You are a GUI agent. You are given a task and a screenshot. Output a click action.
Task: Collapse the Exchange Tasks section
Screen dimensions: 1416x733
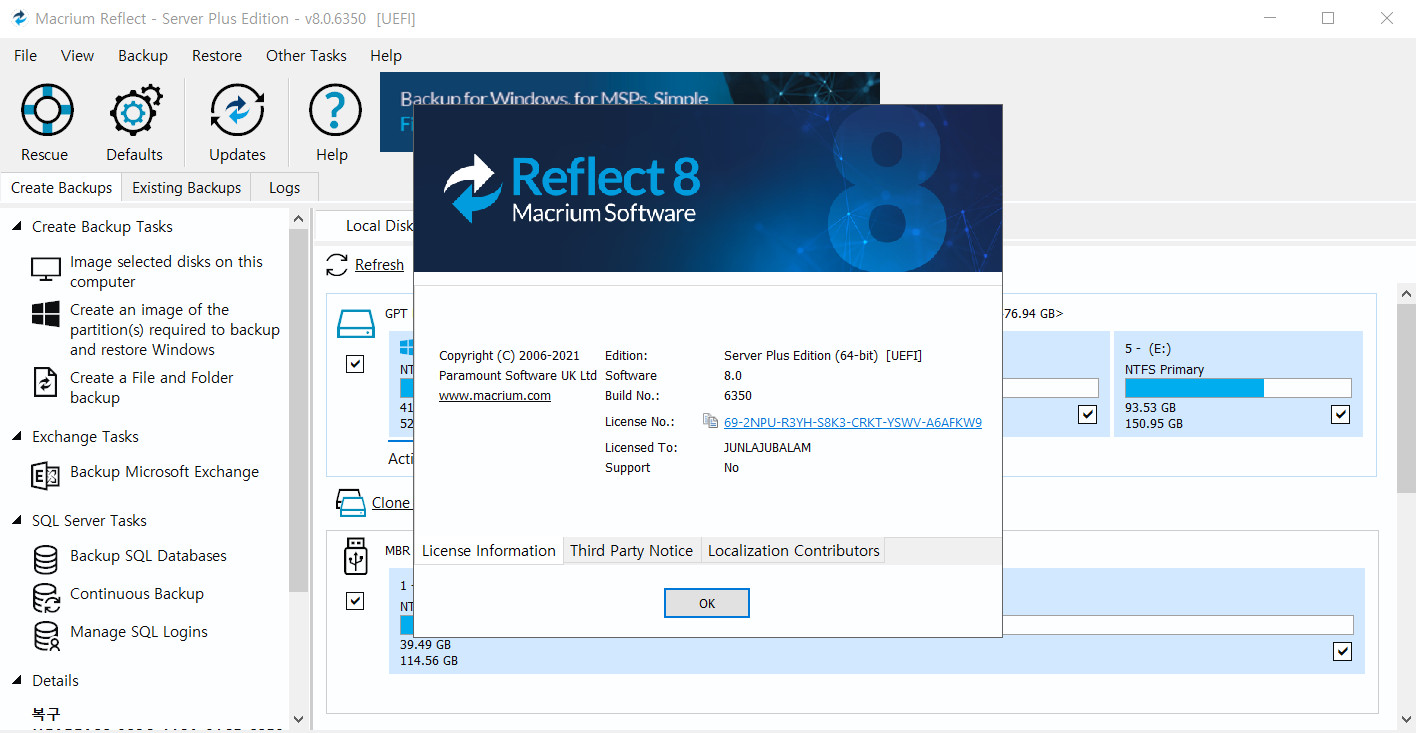pyautogui.click(x=17, y=437)
